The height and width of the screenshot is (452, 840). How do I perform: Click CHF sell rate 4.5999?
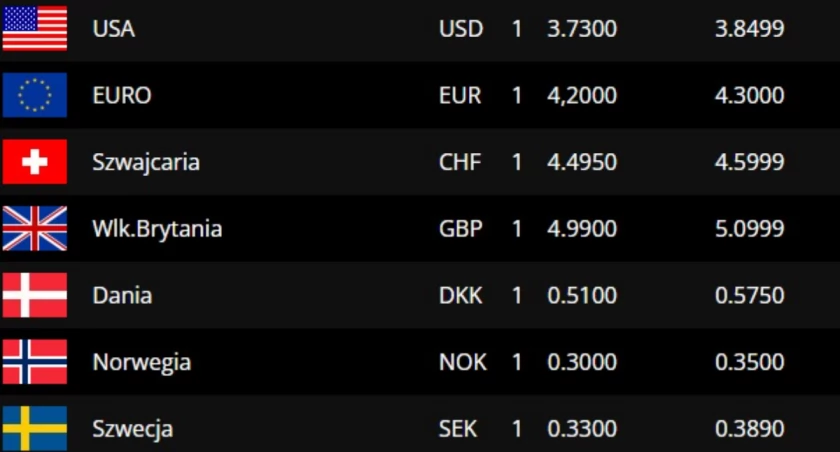click(x=749, y=162)
